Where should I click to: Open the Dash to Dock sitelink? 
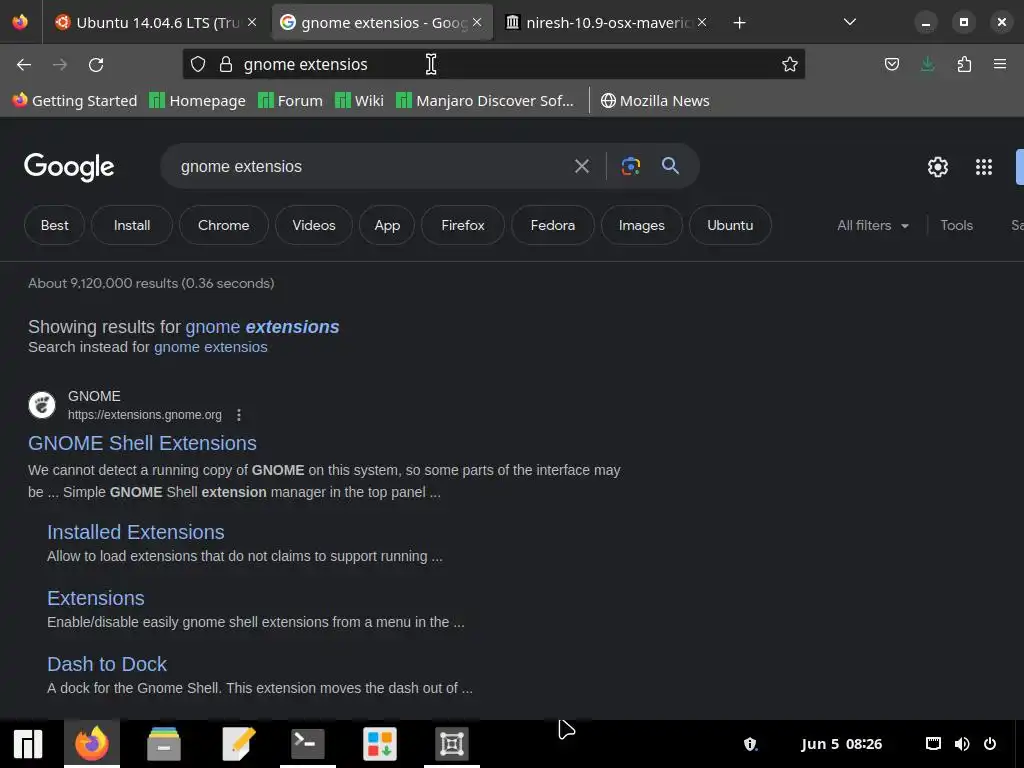107,664
